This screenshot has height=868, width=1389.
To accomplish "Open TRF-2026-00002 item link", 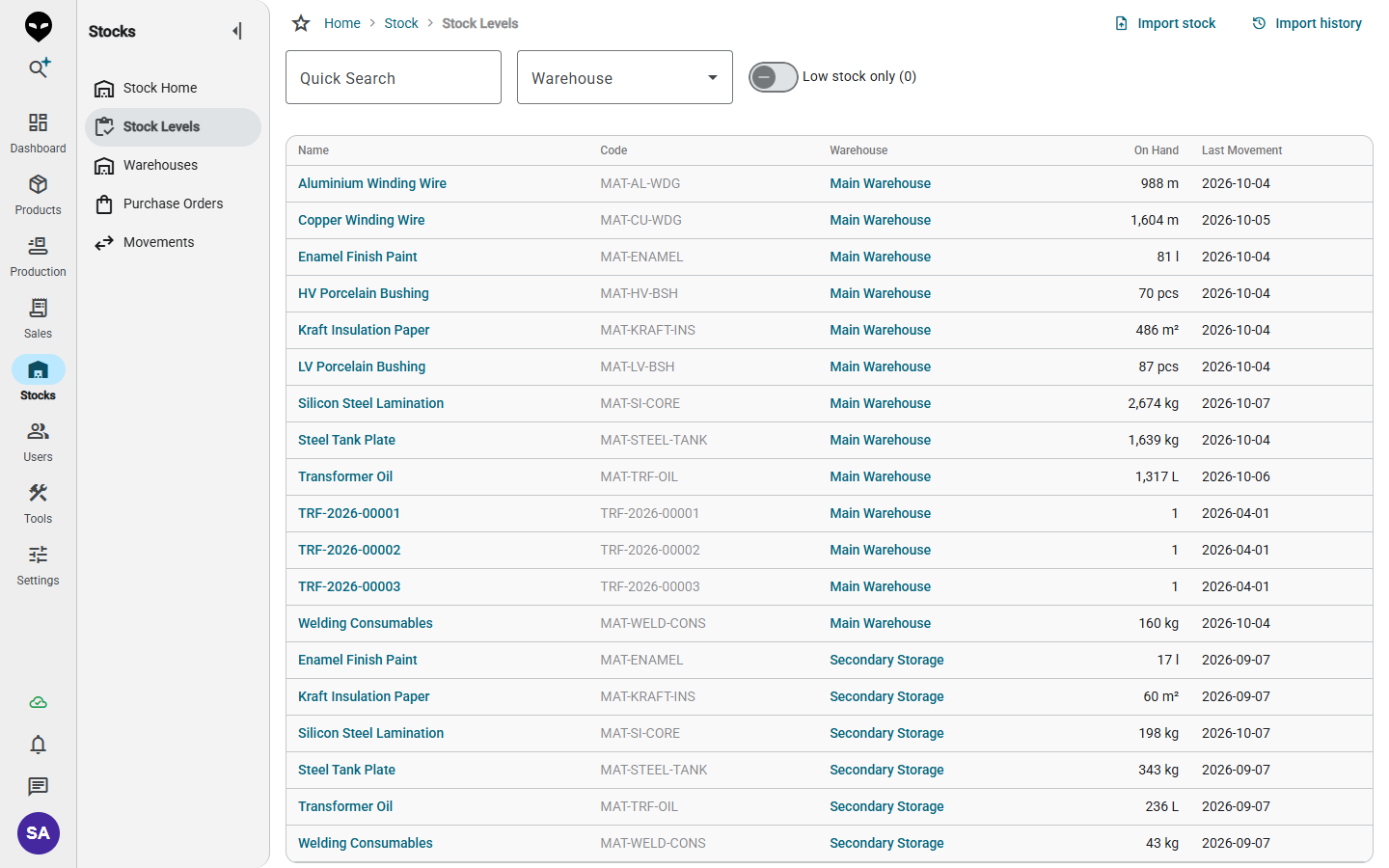I will point(349,550).
